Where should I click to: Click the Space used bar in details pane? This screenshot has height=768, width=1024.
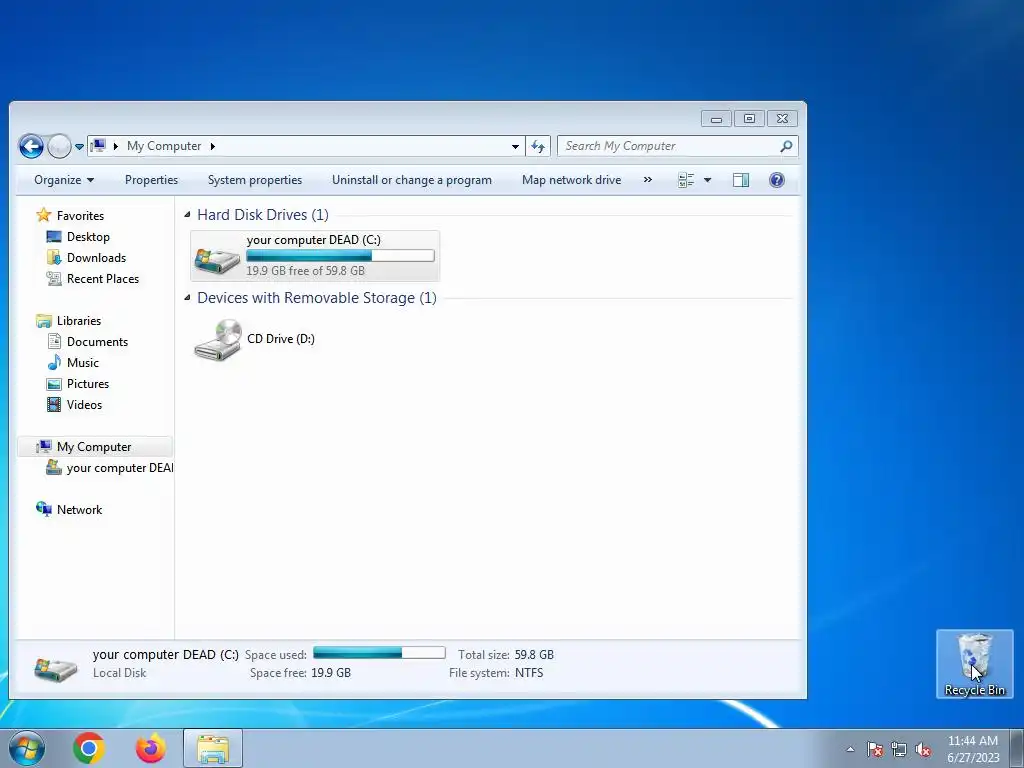click(x=379, y=652)
